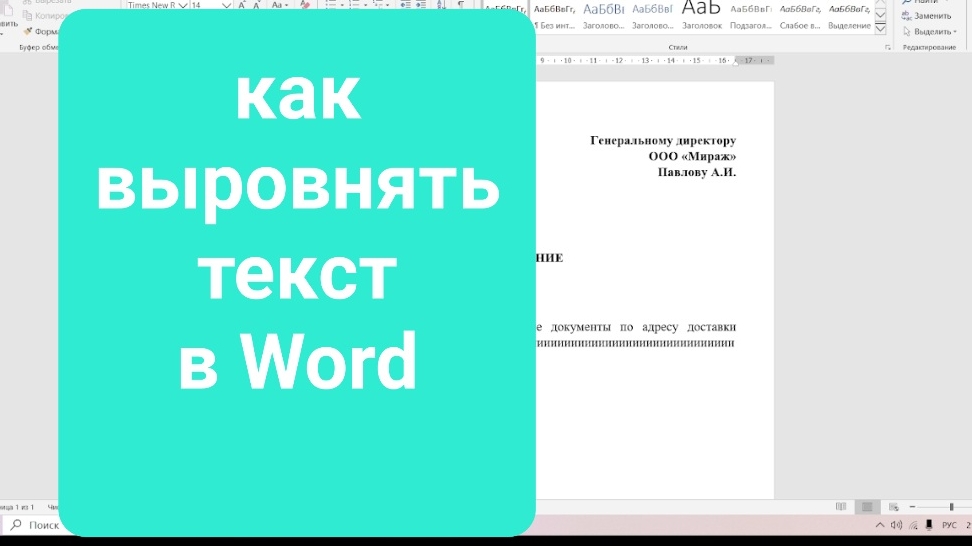Screen dimensions: 972x546
Task: Click the words 'документы по адресу доставки'
Action: (643, 327)
